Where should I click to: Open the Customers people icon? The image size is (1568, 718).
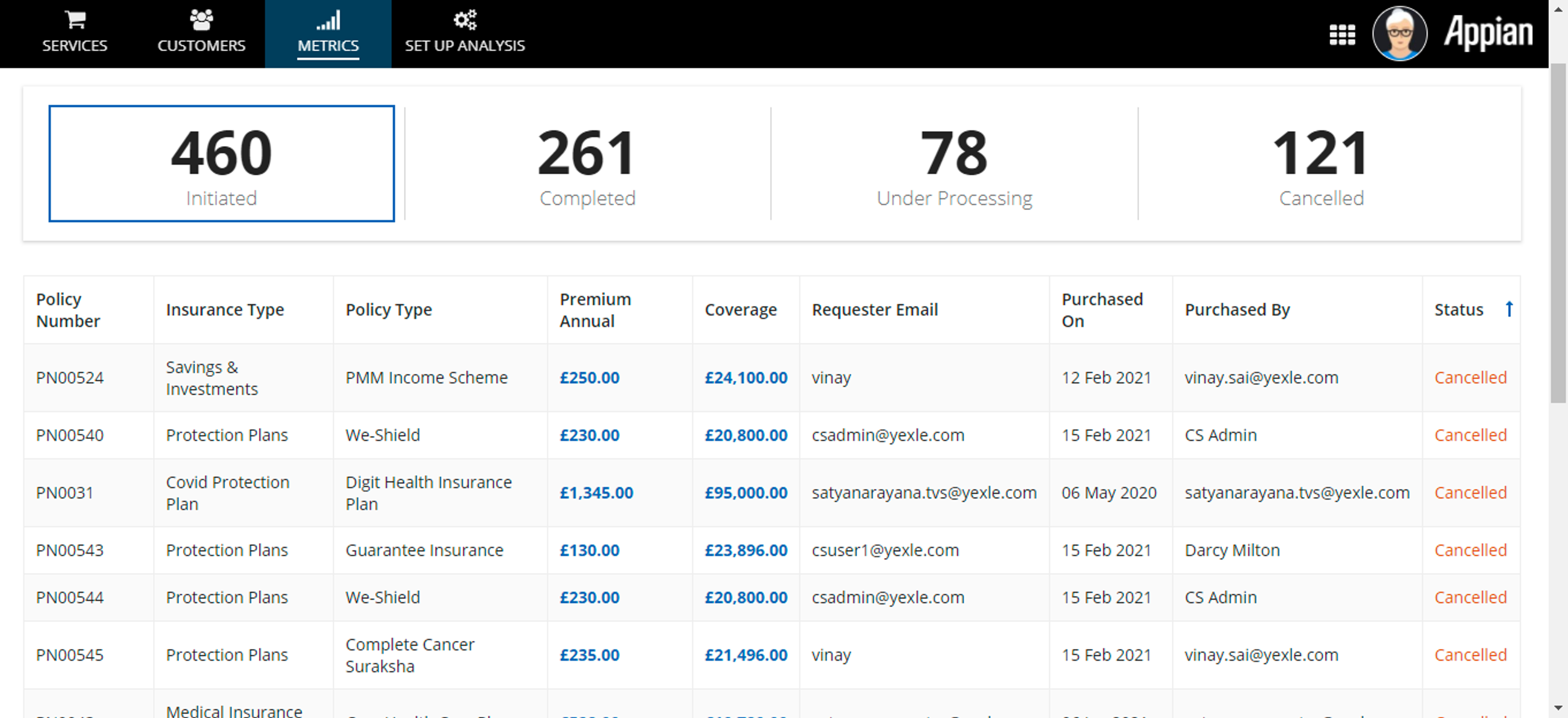click(201, 20)
